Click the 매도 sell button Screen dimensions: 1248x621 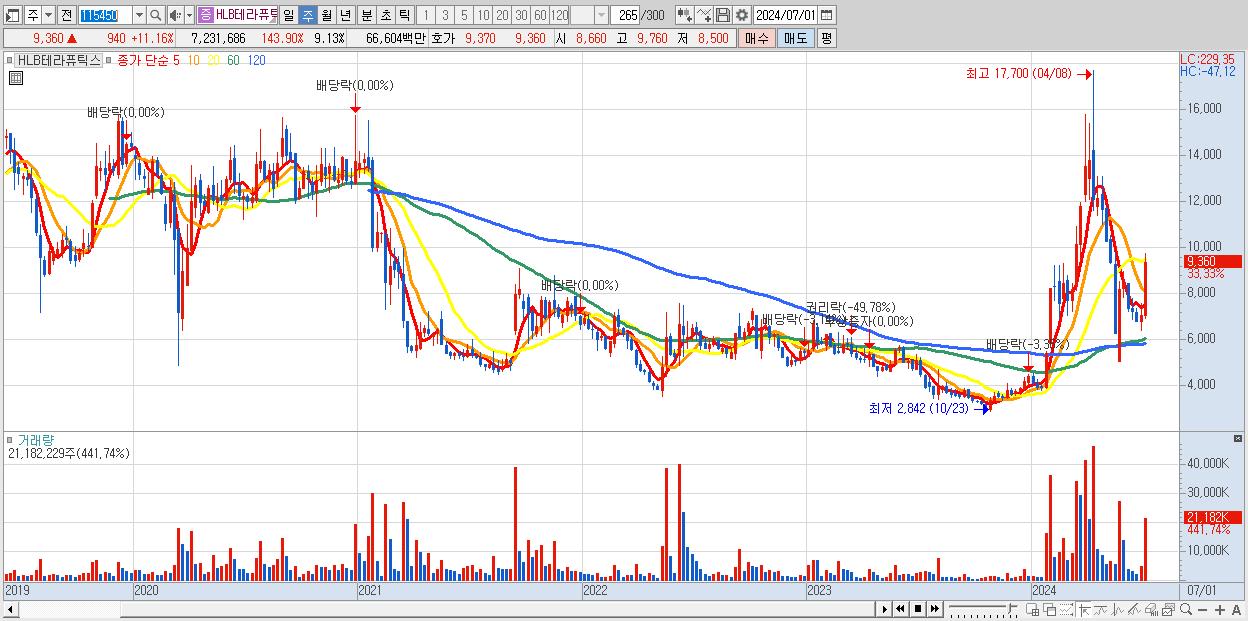click(x=795, y=38)
